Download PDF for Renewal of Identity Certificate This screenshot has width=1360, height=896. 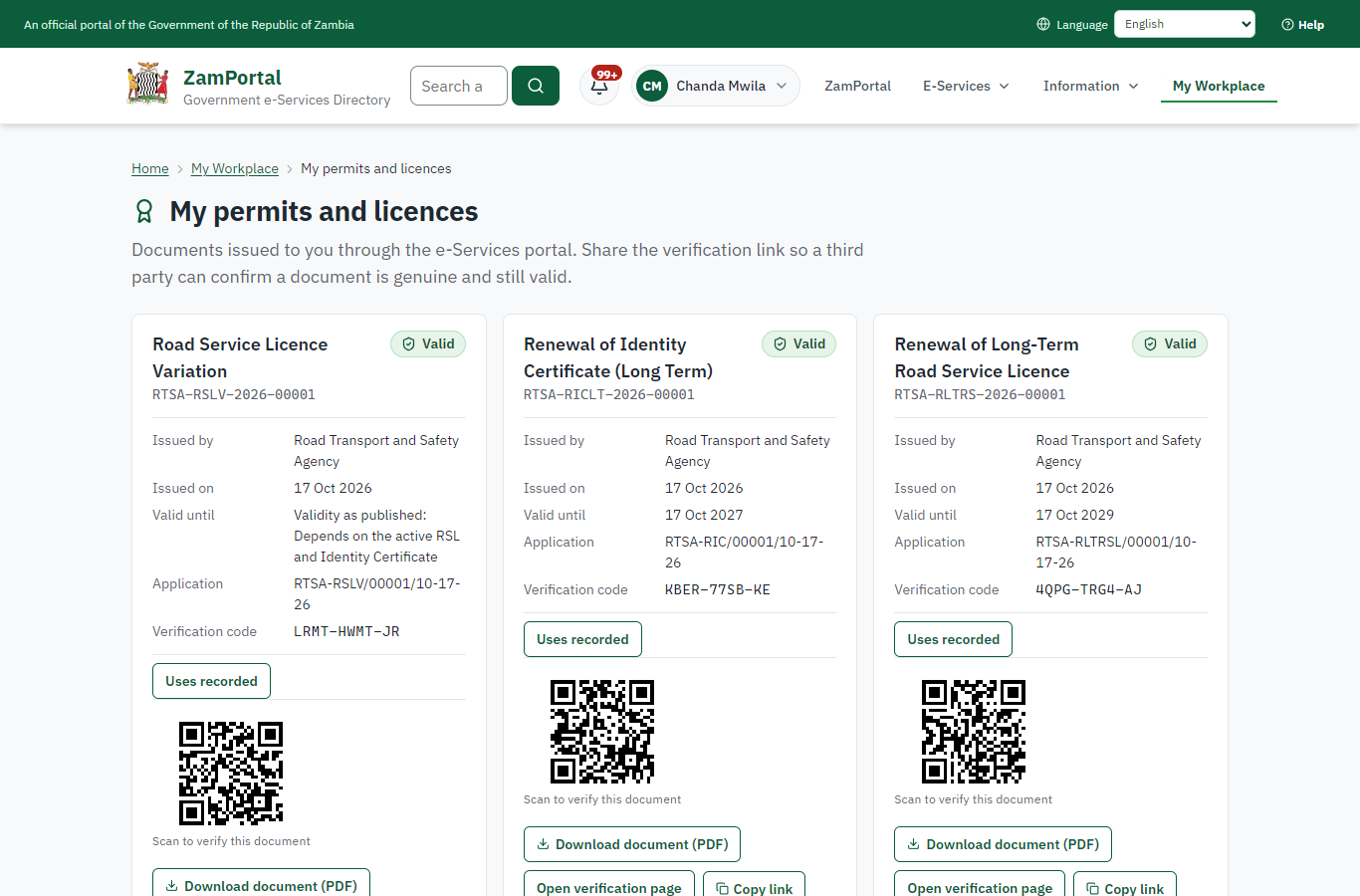[632, 844]
